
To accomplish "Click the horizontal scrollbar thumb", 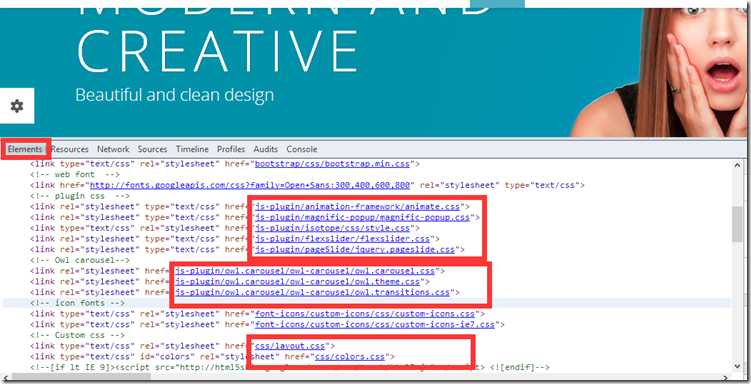I will point(80,377).
